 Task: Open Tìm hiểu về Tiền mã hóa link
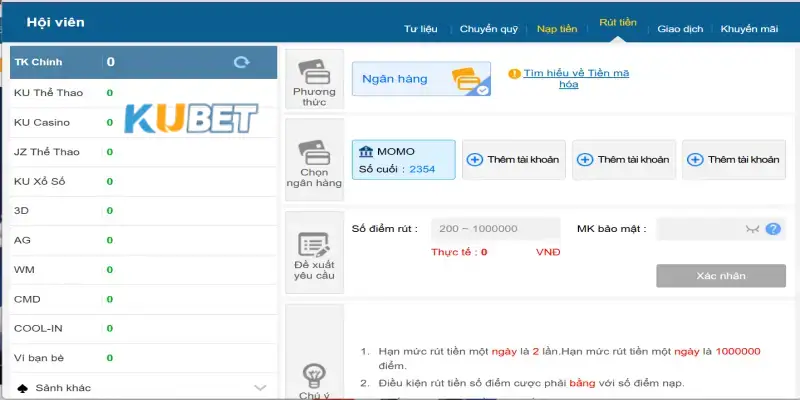pos(576,79)
